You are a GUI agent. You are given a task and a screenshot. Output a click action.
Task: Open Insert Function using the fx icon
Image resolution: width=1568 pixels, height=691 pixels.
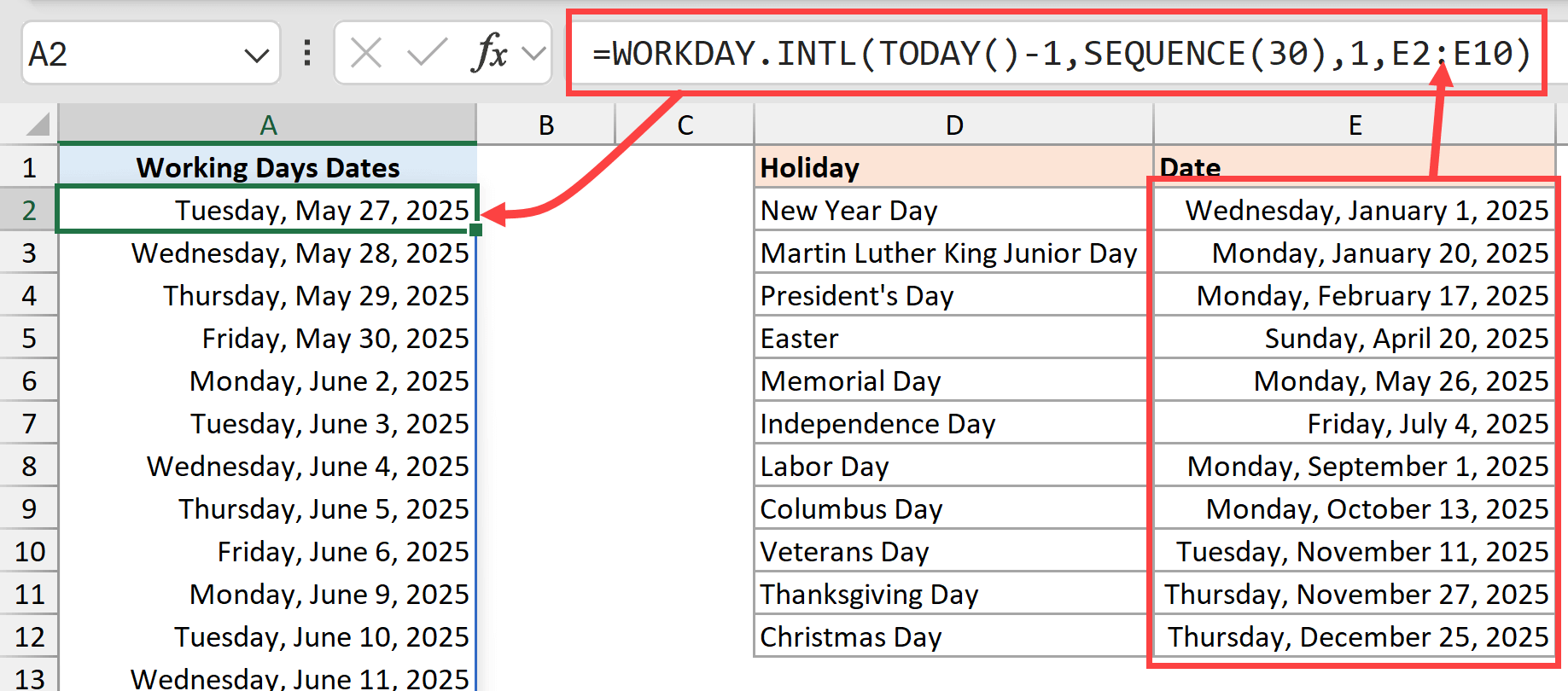(x=489, y=53)
